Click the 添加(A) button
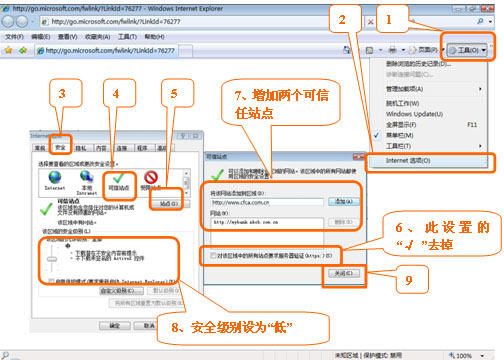The height and width of the screenshot is (360, 504). [343, 202]
